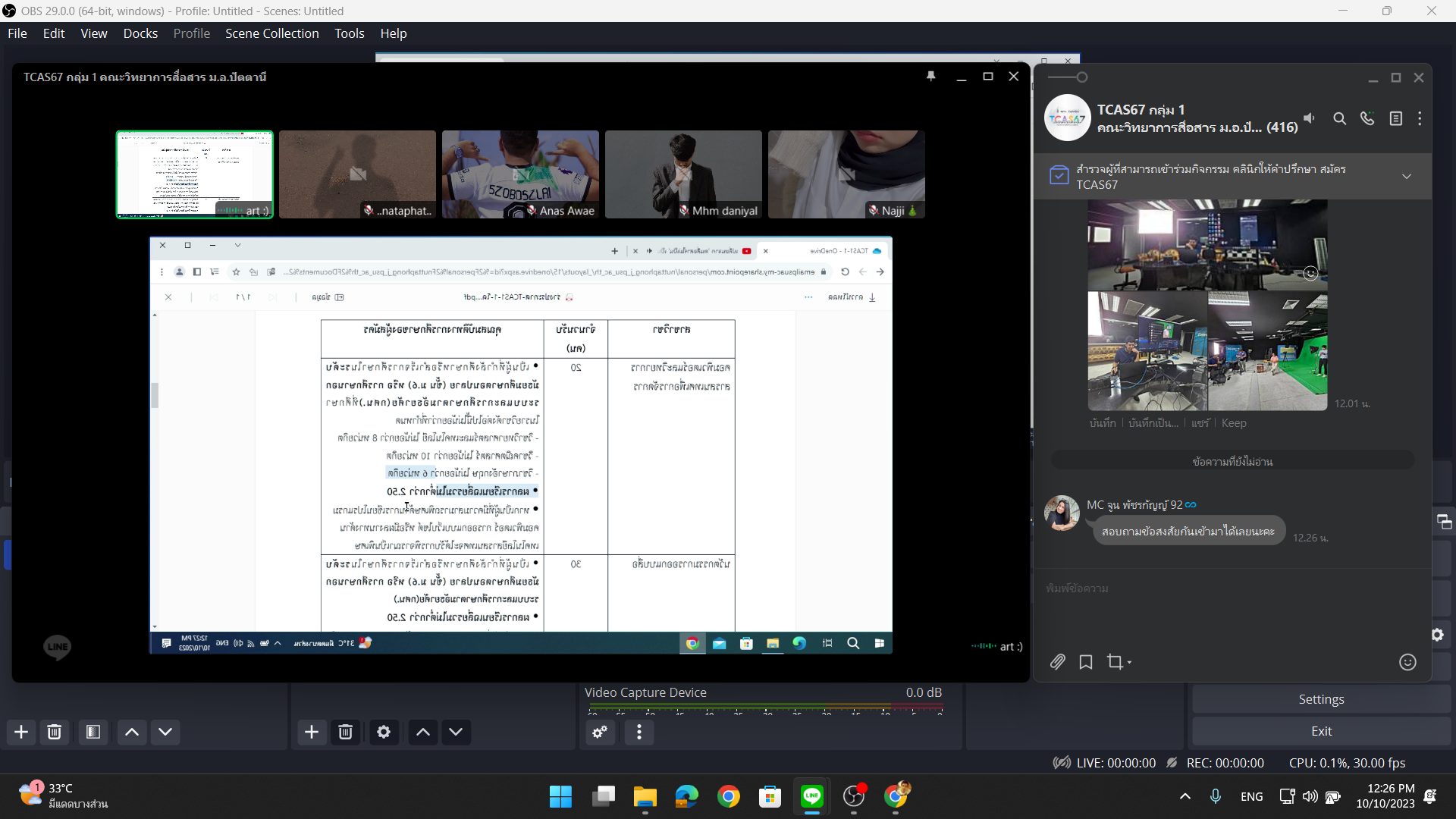Open the Scene Collection menu
The image size is (1456, 819).
271,33
